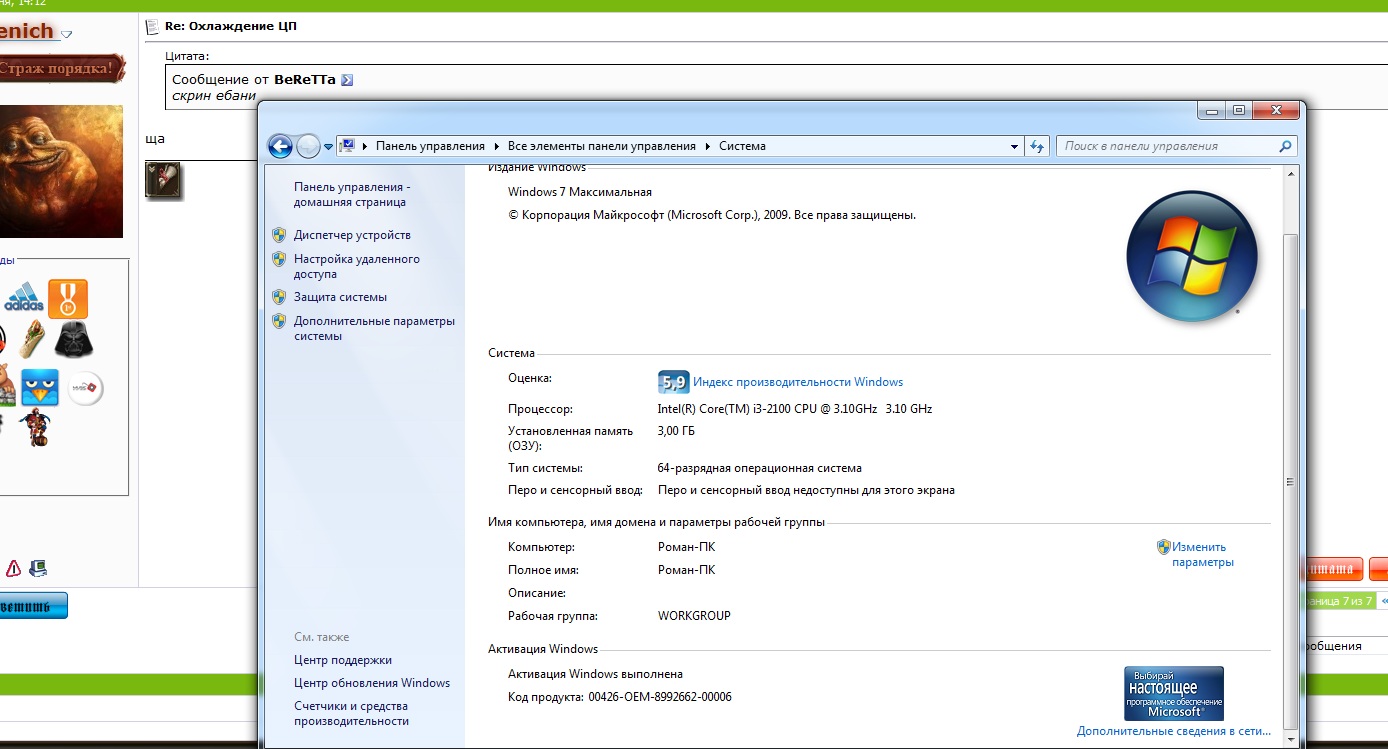
Task: Click the Darth Vader badge icon
Action: tap(72, 339)
